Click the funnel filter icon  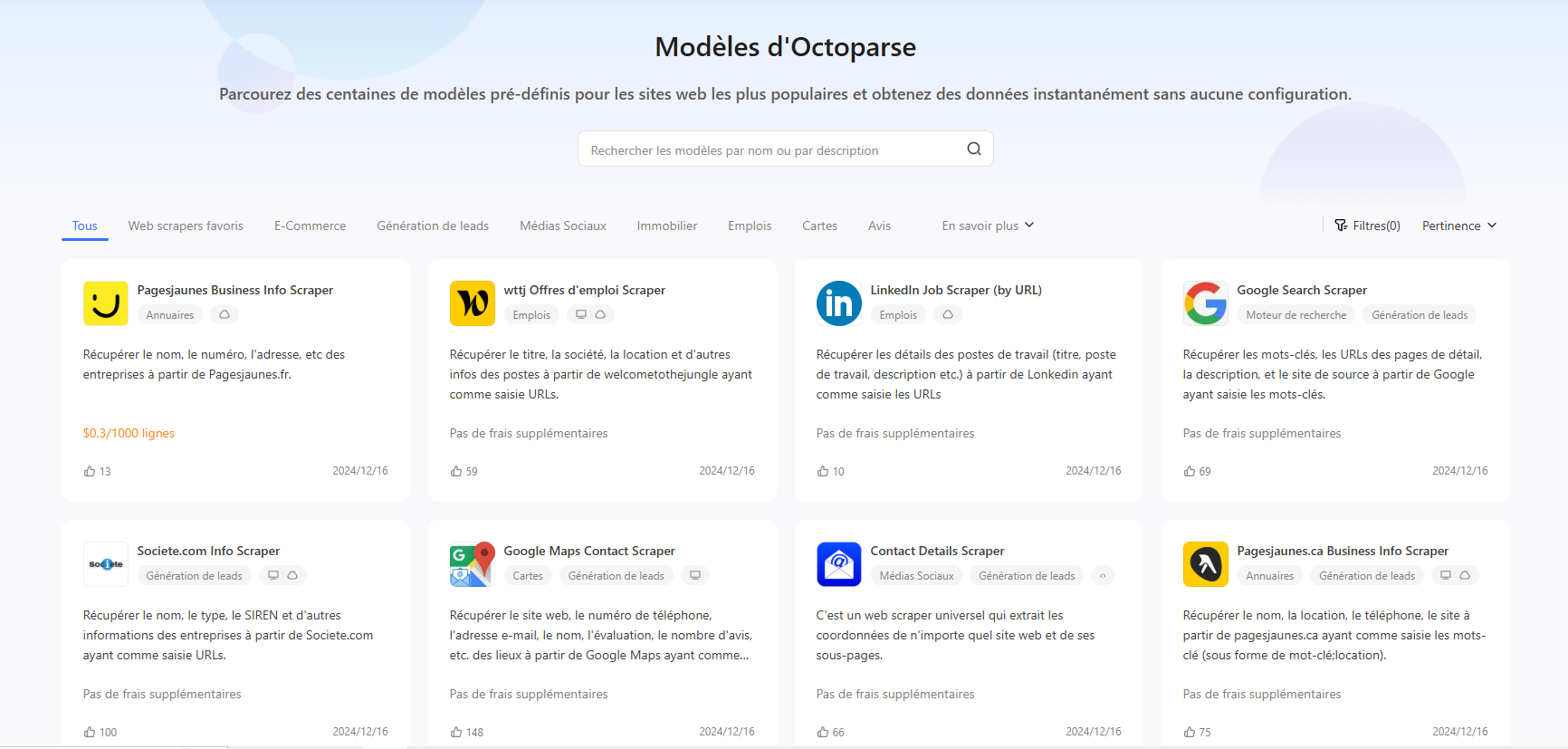click(1341, 226)
